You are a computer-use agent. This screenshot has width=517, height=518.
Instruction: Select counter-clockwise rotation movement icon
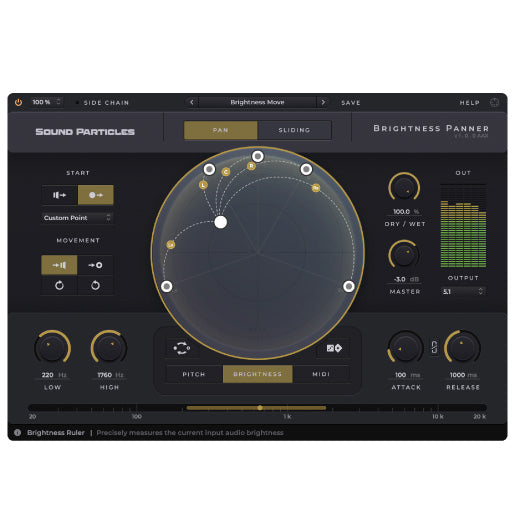[95, 285]
